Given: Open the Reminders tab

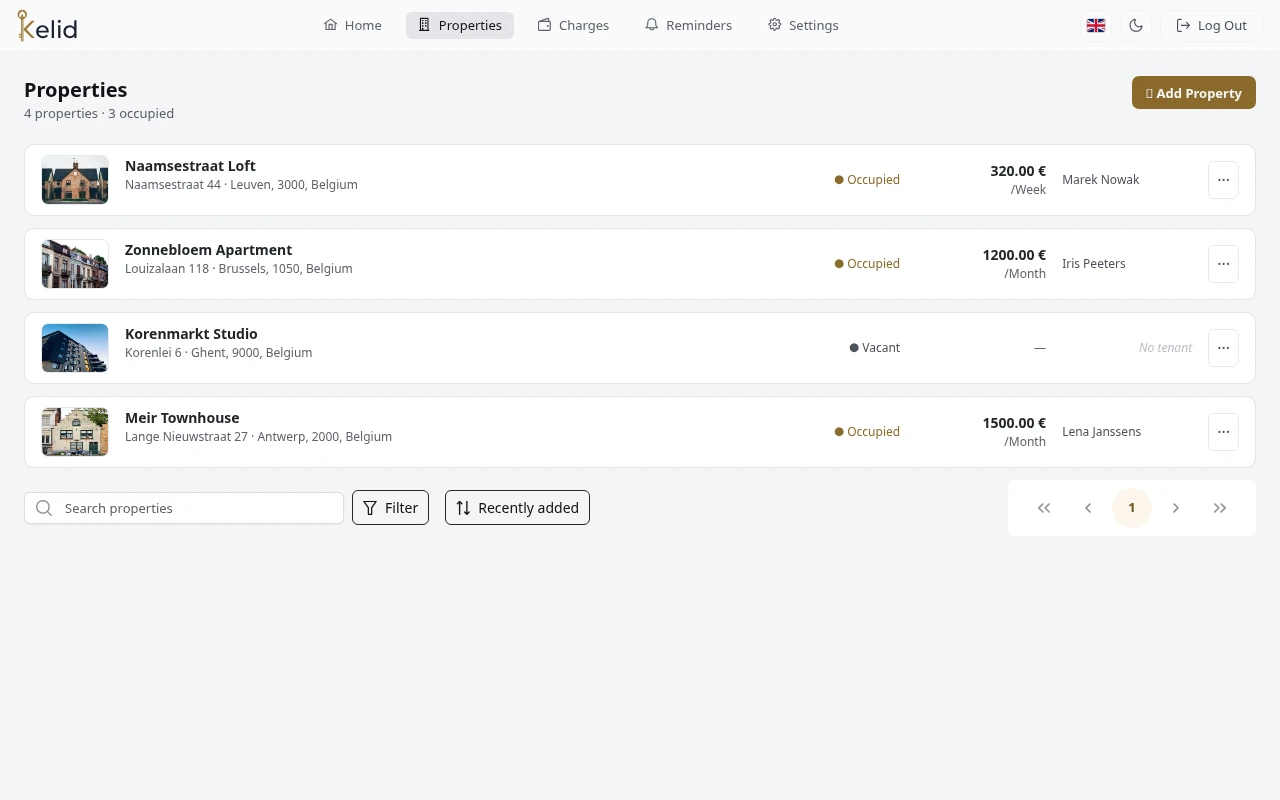Looking at the screenshot, I should (688, 26).
